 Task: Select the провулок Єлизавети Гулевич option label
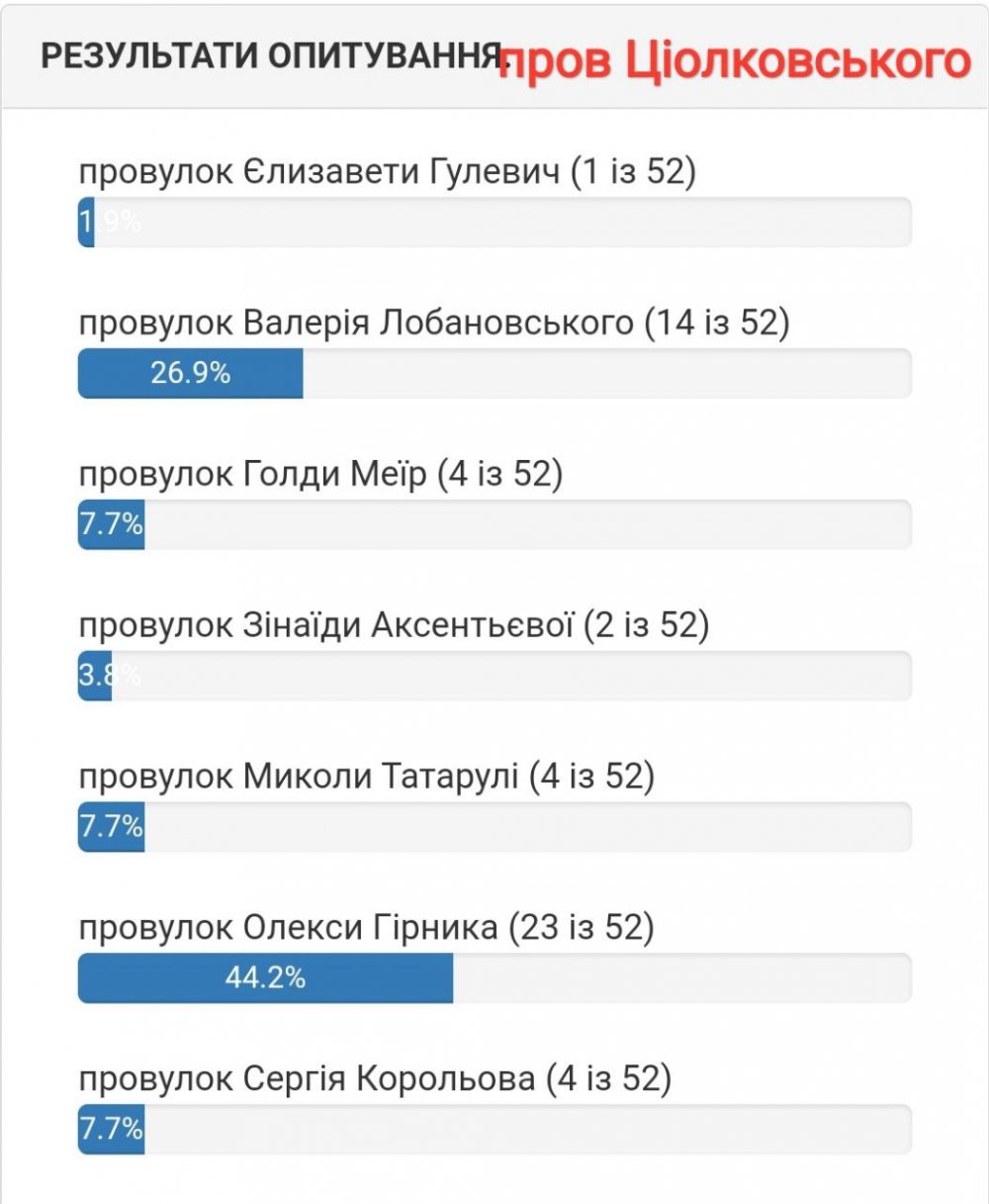click(388, 172)
